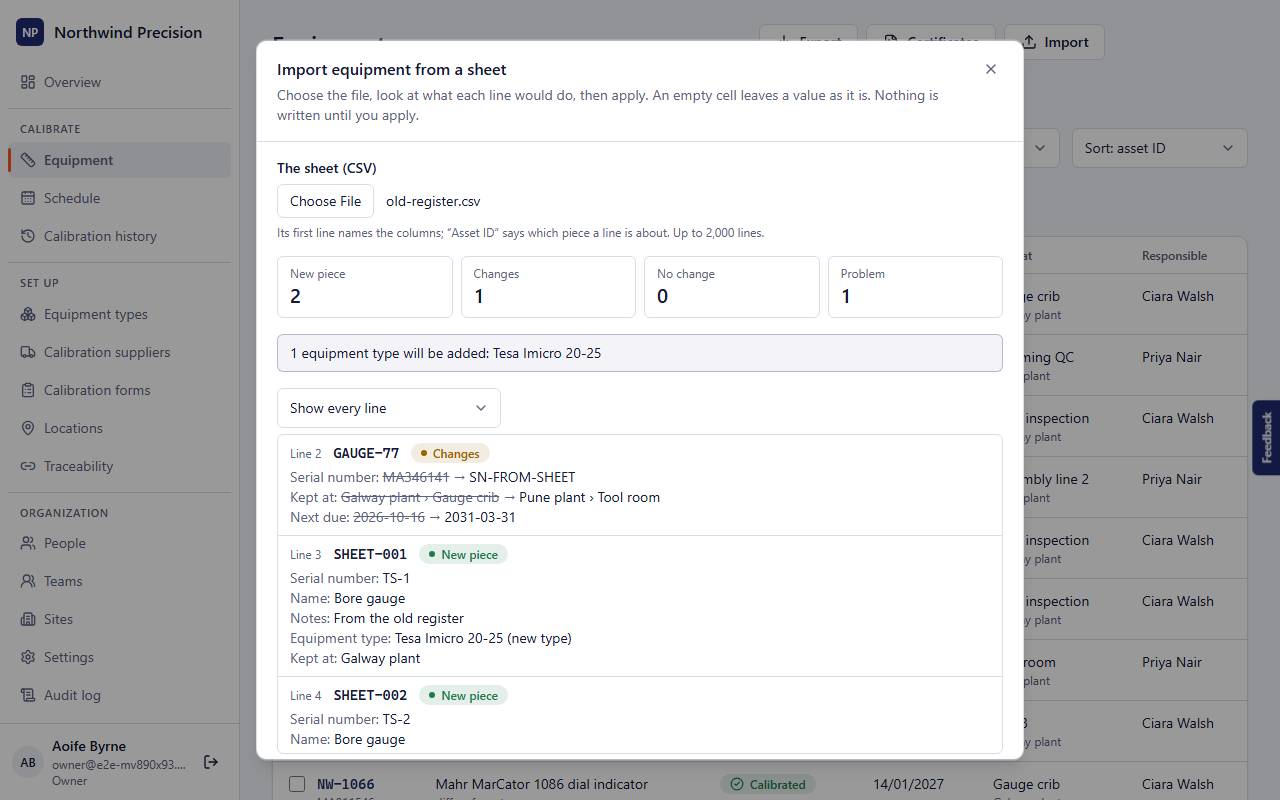Select the Problem summary card
The height and width of the screenshot is (800, 1280).
(915, 287)
